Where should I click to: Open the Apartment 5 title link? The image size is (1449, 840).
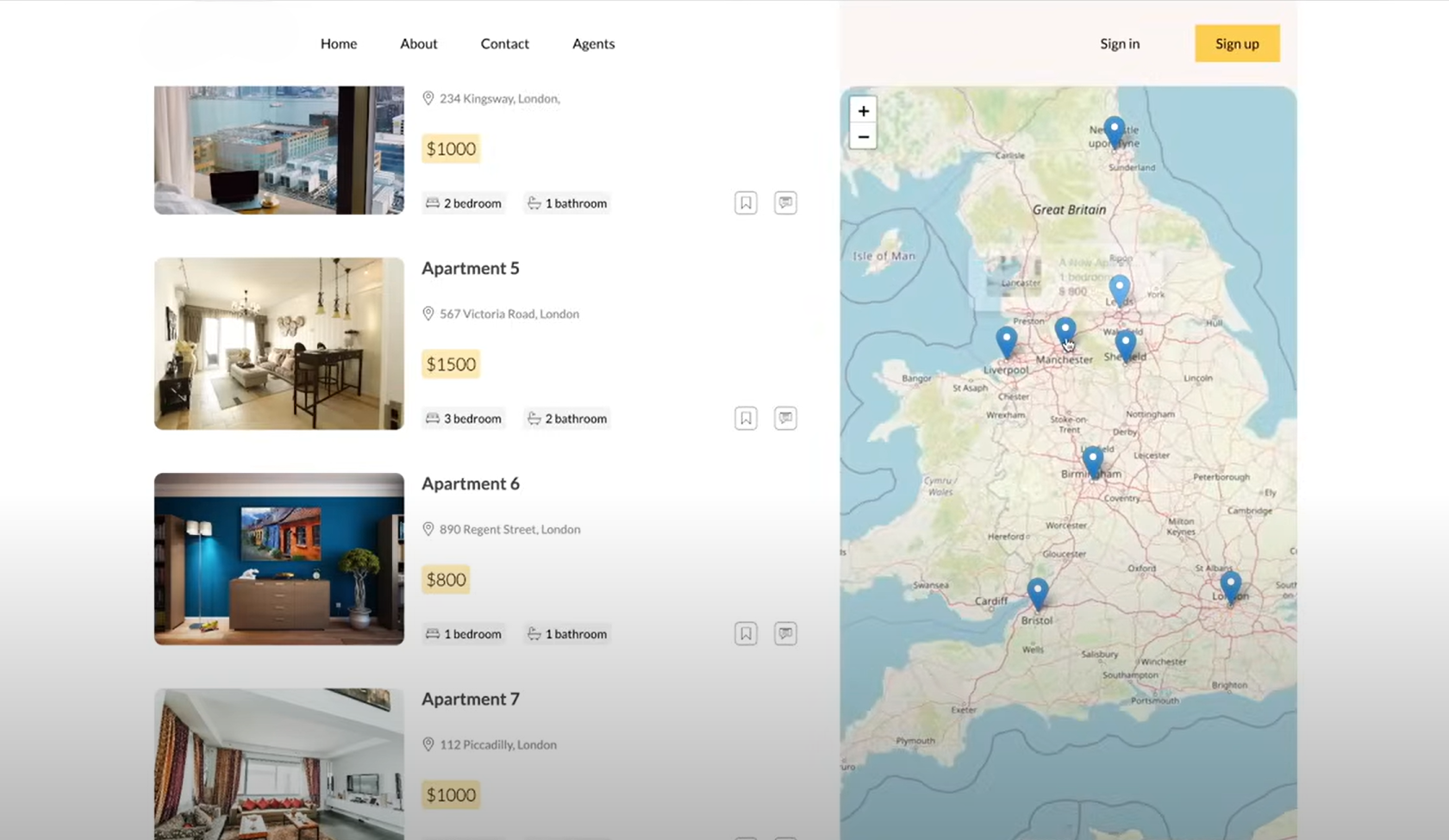(471, 268)
